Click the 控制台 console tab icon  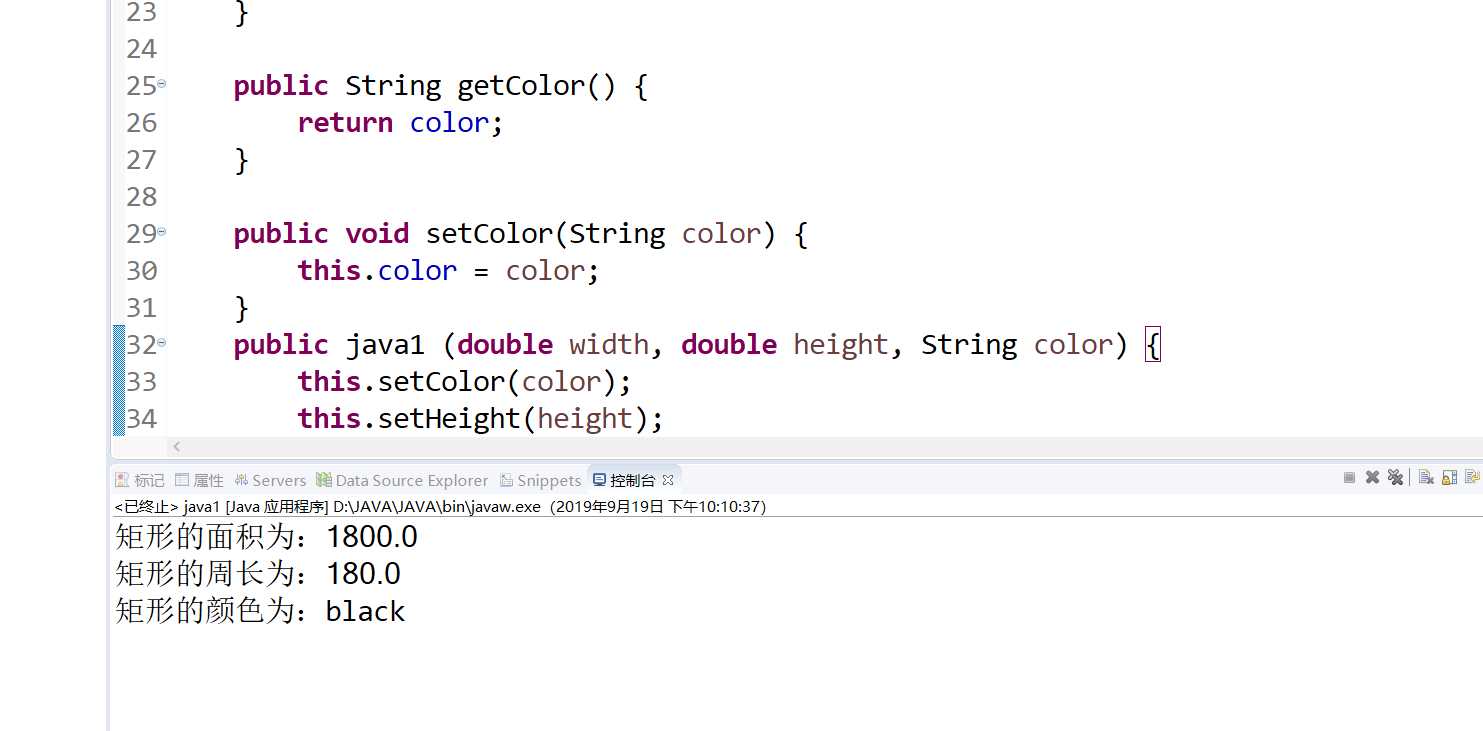click(599, 480)
